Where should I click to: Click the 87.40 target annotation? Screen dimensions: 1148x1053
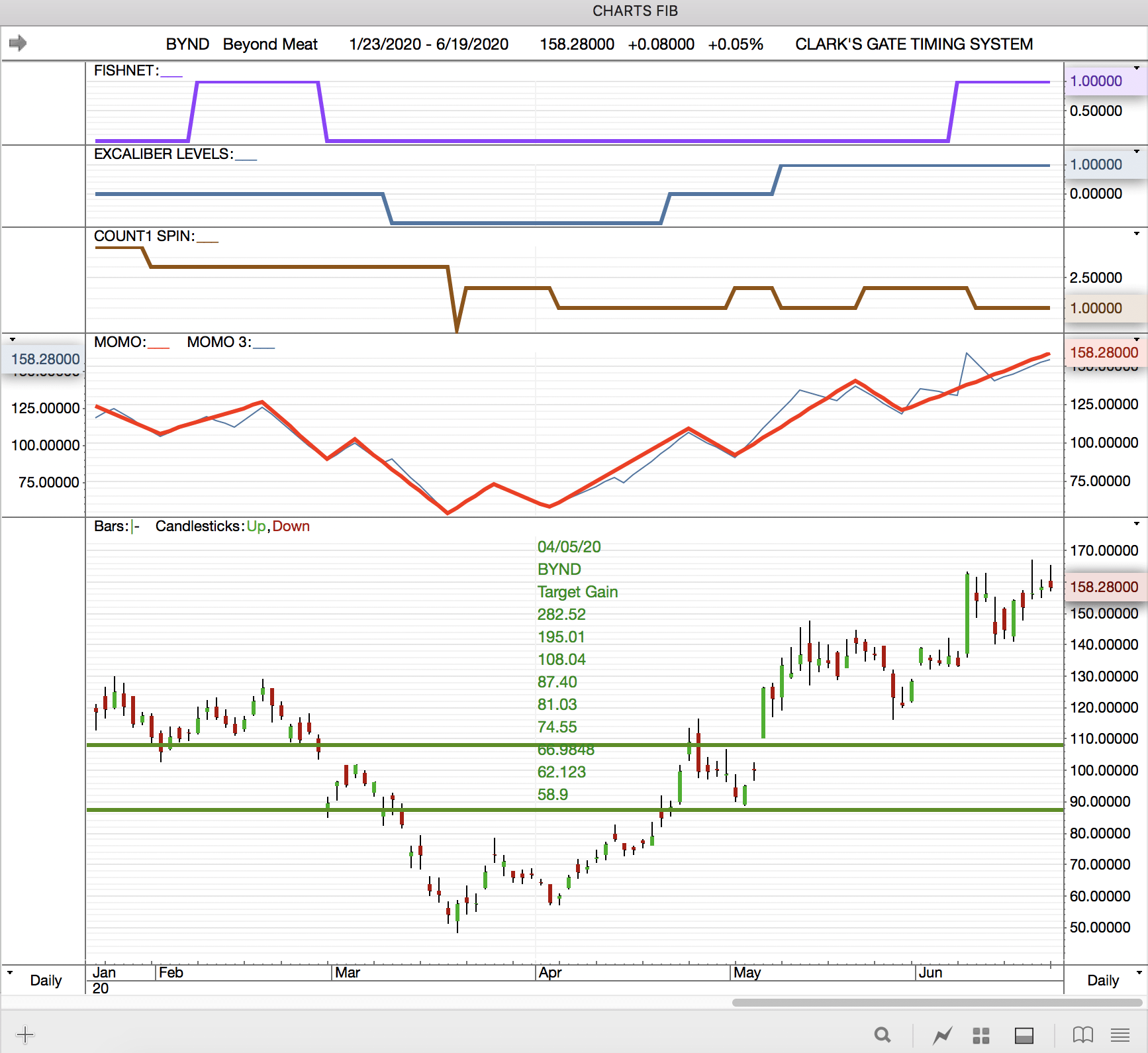pos(557,682)
